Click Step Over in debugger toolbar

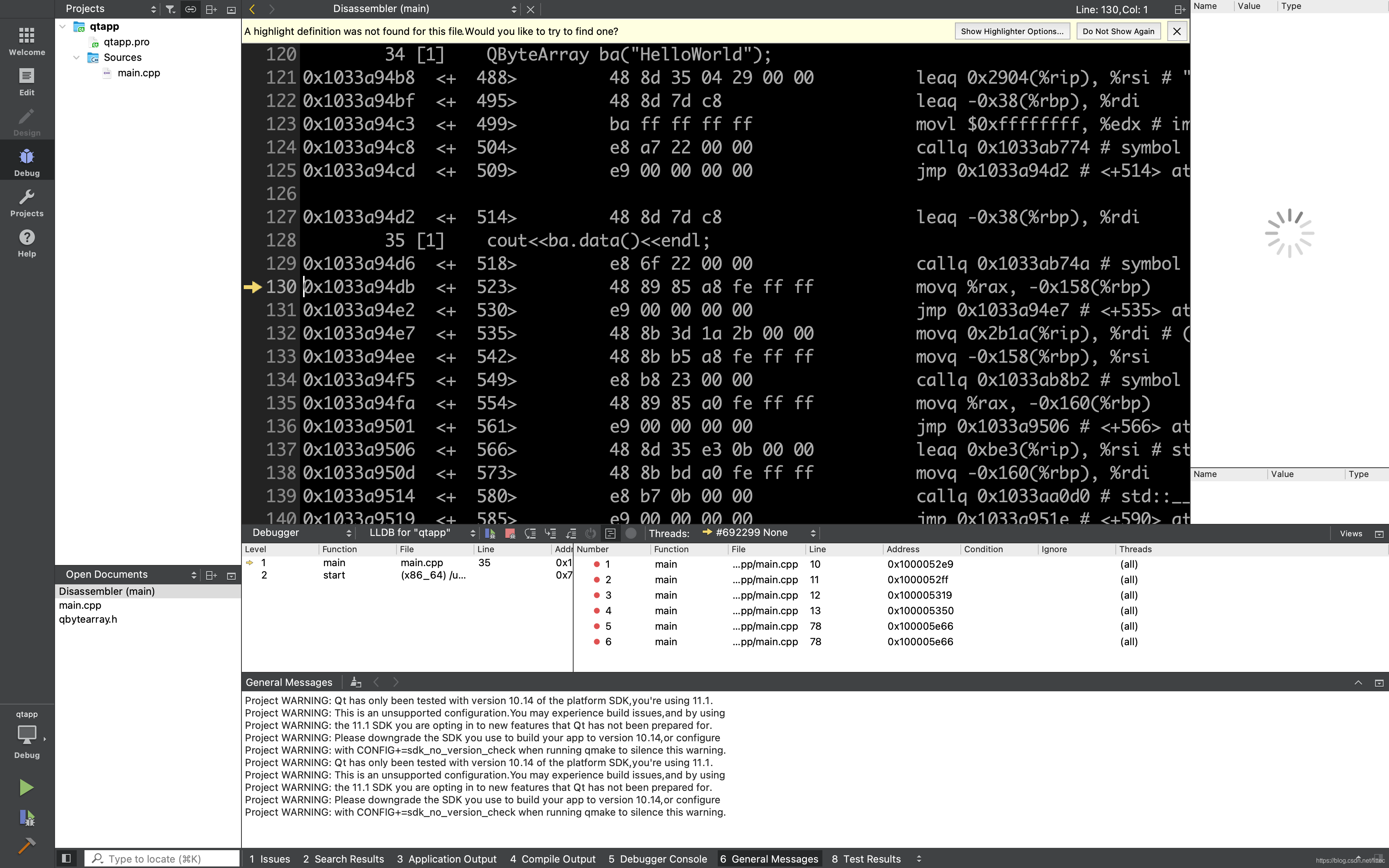(x=530, y=533)
